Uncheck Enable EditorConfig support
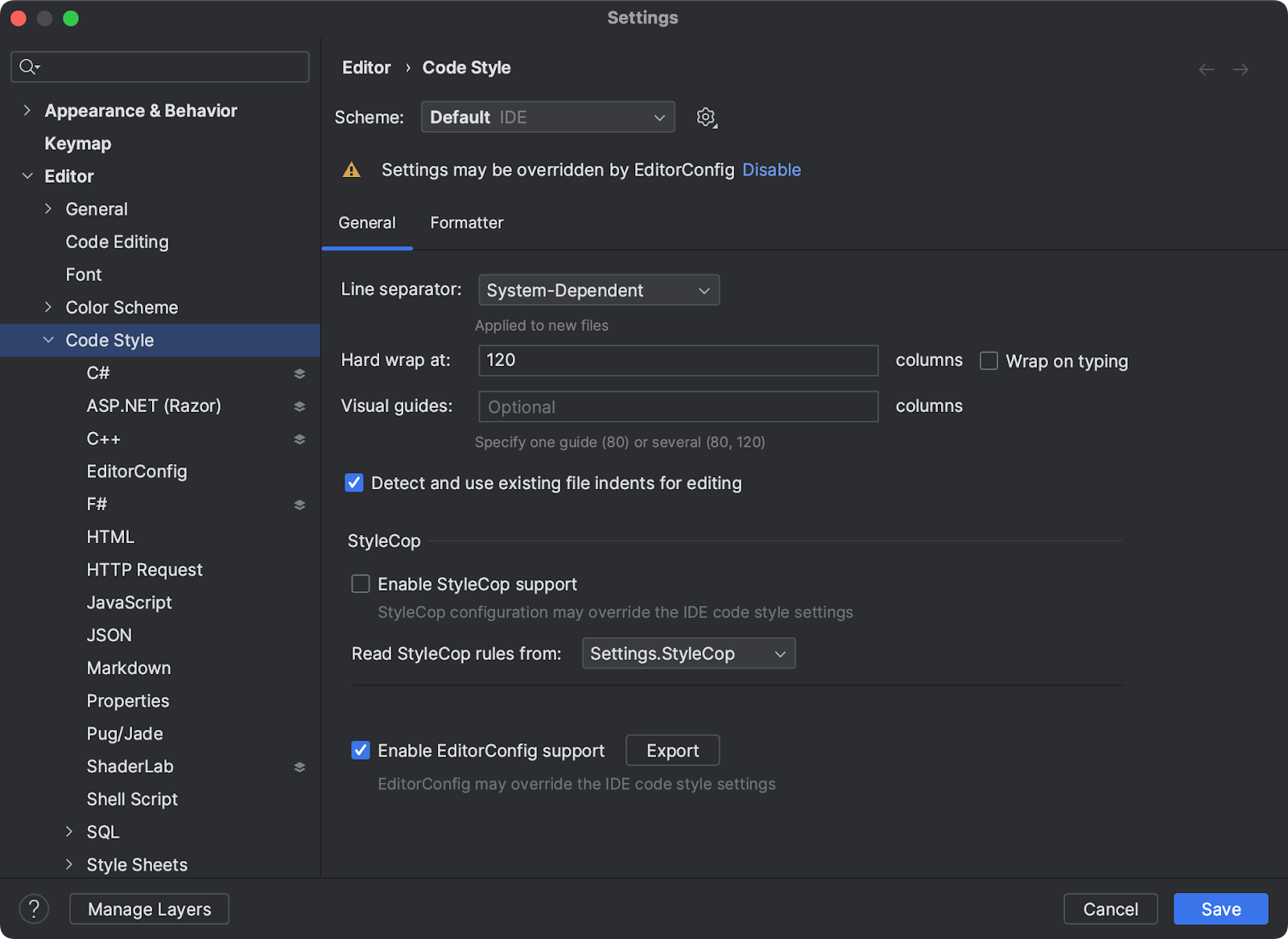The width and height of the screenshot is (1288, 939). point(361,751)
